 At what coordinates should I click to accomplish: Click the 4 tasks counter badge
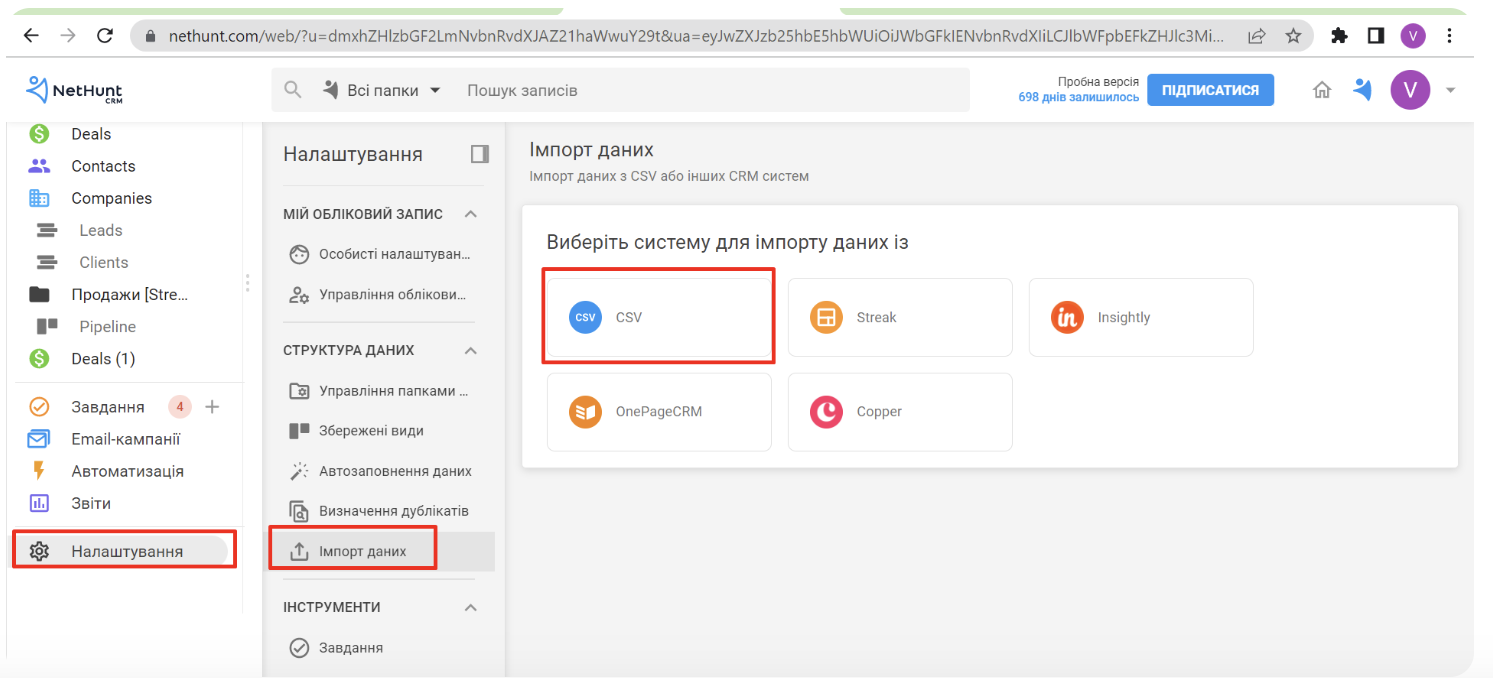(x=180, y=407)
